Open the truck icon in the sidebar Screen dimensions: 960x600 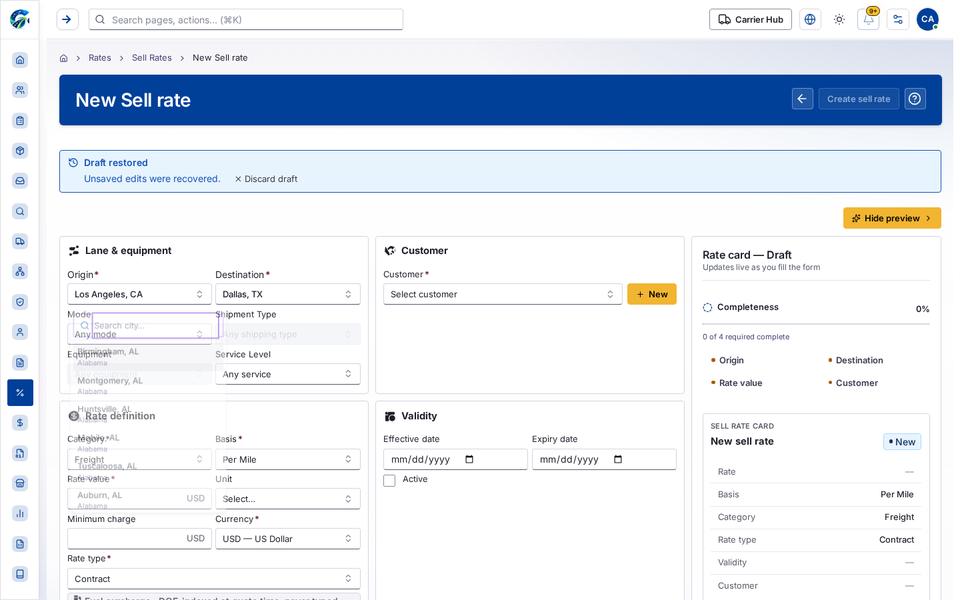(x=20, y=241)
